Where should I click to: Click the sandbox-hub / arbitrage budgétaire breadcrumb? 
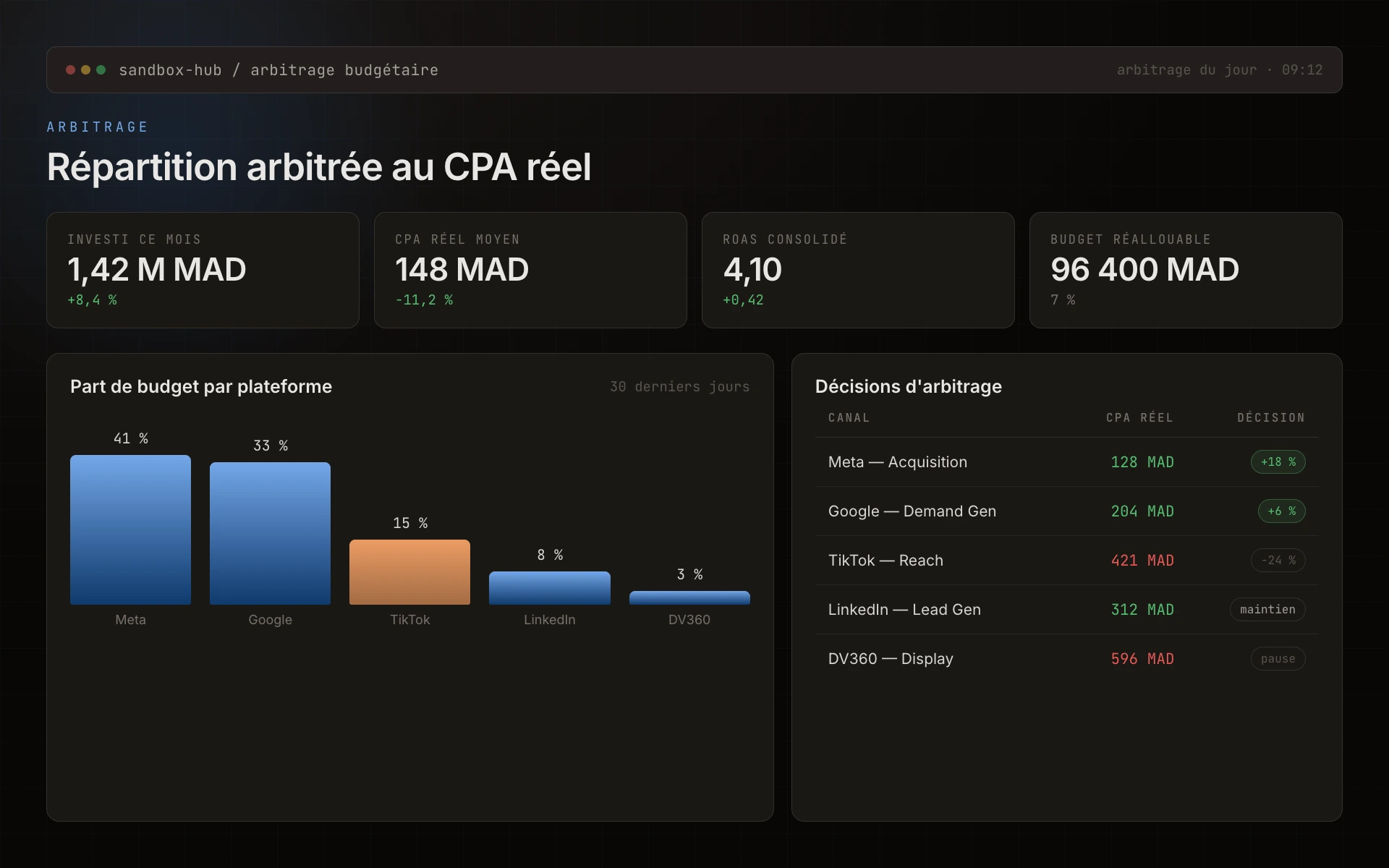(279, 70)
